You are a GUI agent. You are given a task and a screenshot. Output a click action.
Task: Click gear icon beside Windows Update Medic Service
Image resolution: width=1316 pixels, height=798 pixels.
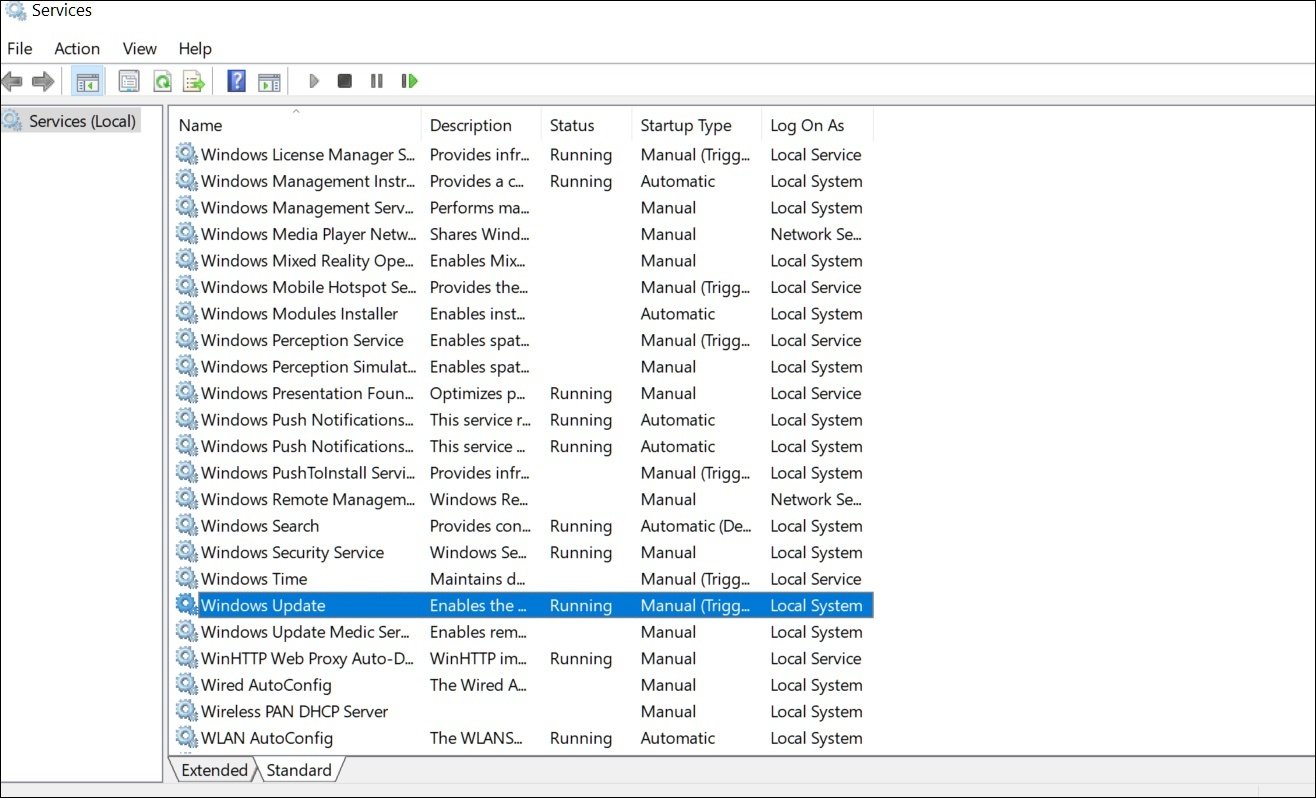pyautogui.click(x=186, y=632)
